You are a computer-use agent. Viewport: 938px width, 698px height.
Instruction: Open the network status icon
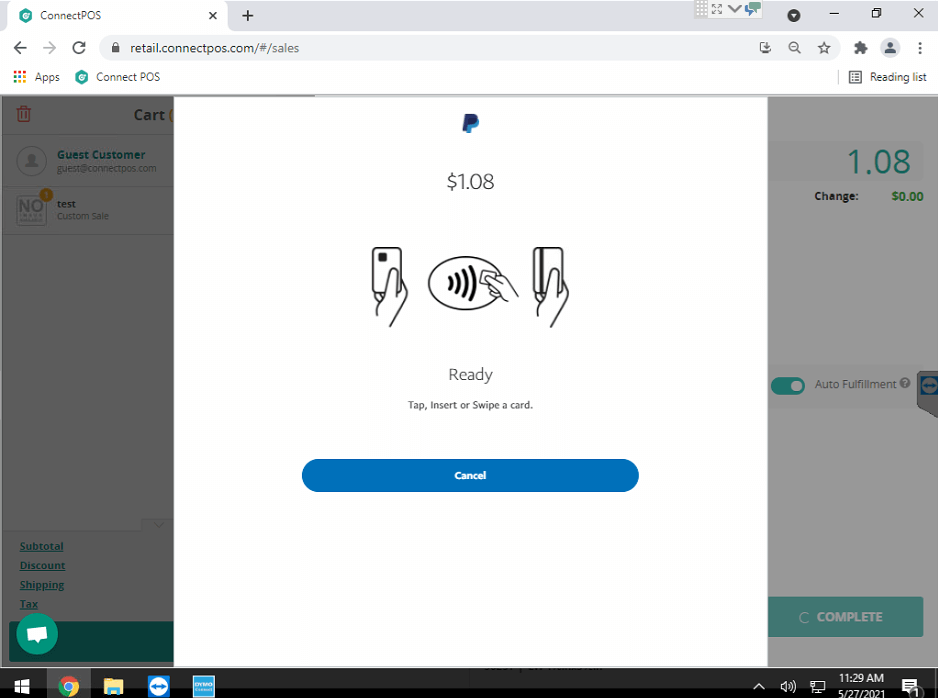click(x=817, y=687)
